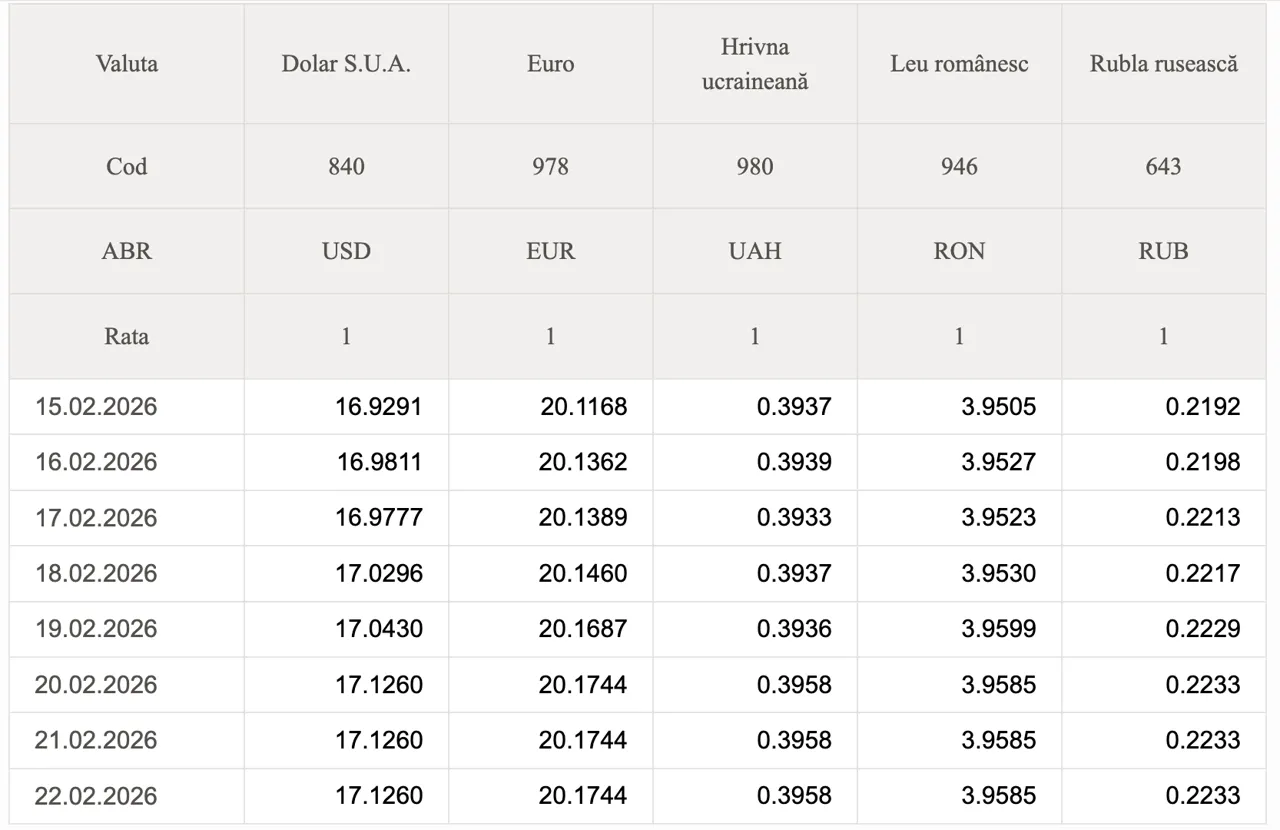The image size is (1280, 830).
Task: Click the Euro column header
Action: click(x=550, y=64)
